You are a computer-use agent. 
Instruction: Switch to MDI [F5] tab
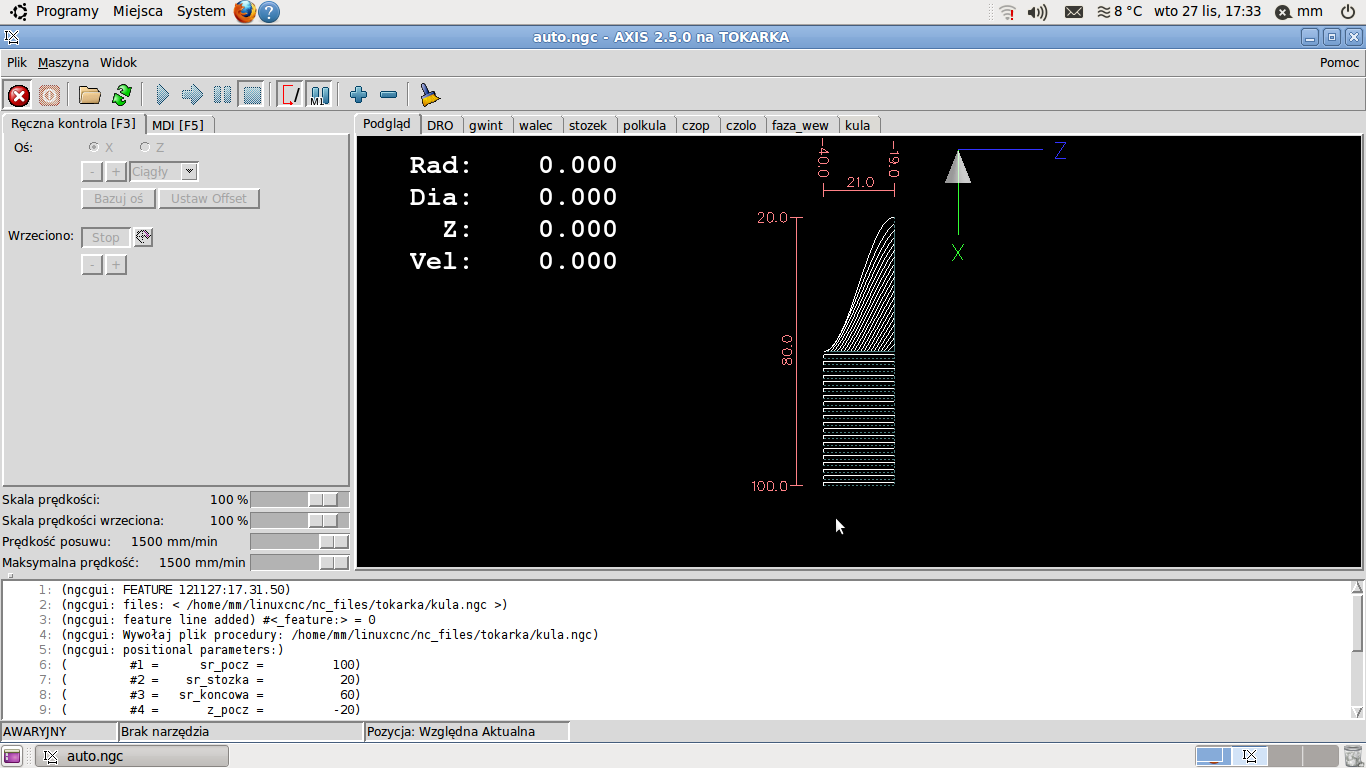point(178,125)
